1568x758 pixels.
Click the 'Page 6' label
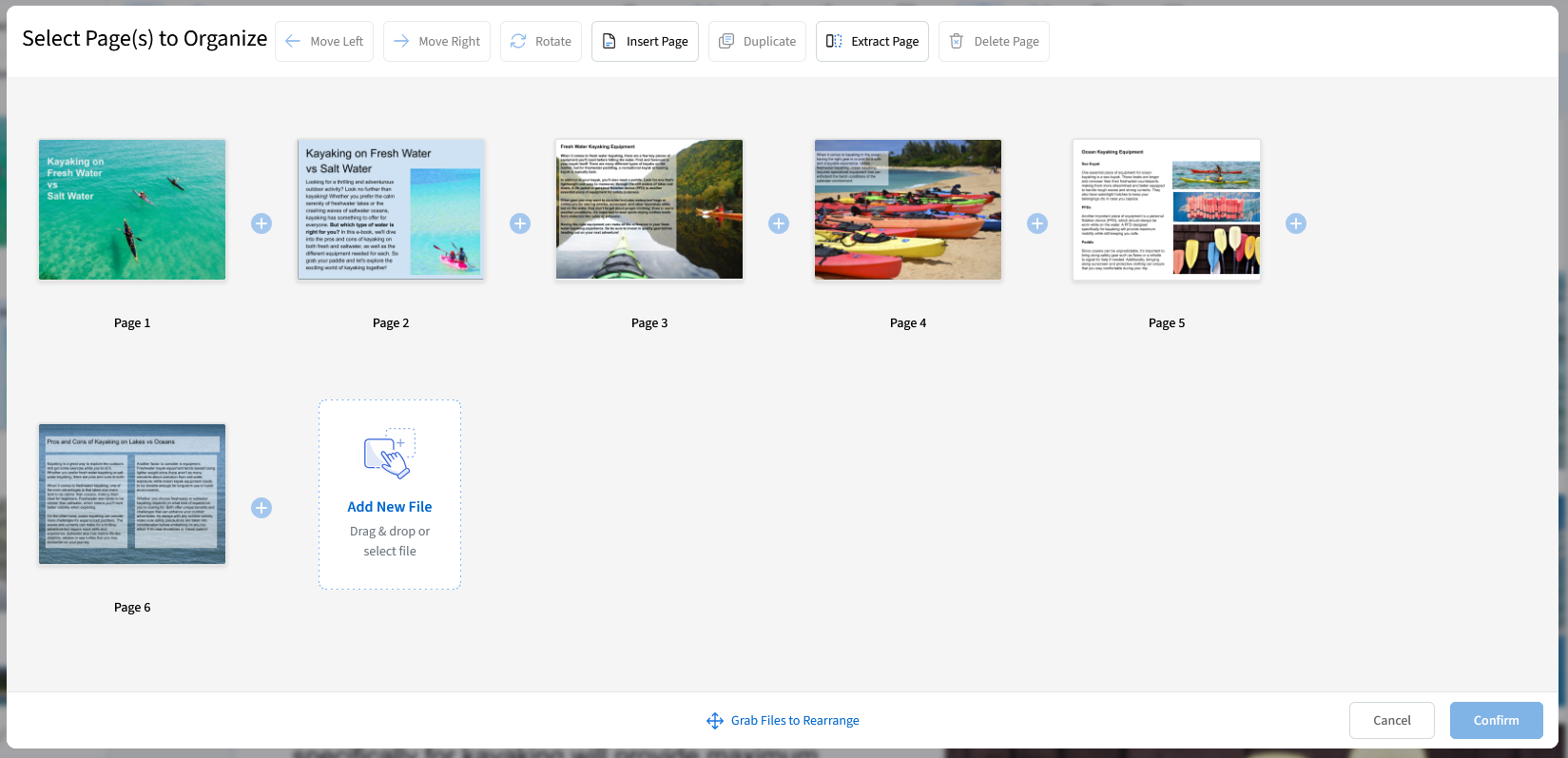[x=132, y=608]
